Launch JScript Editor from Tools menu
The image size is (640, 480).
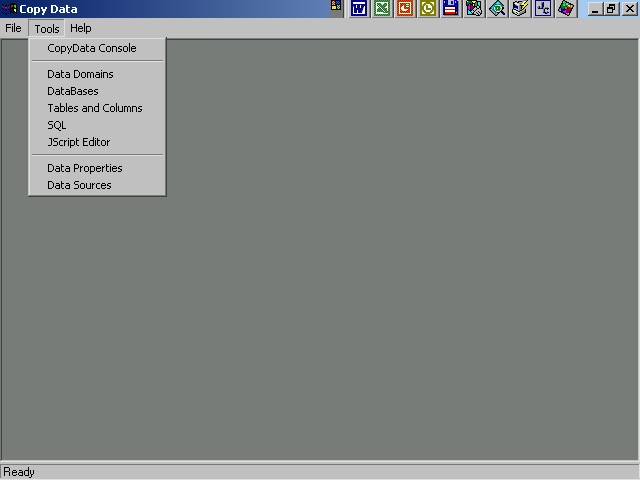(x=97, y=142)
